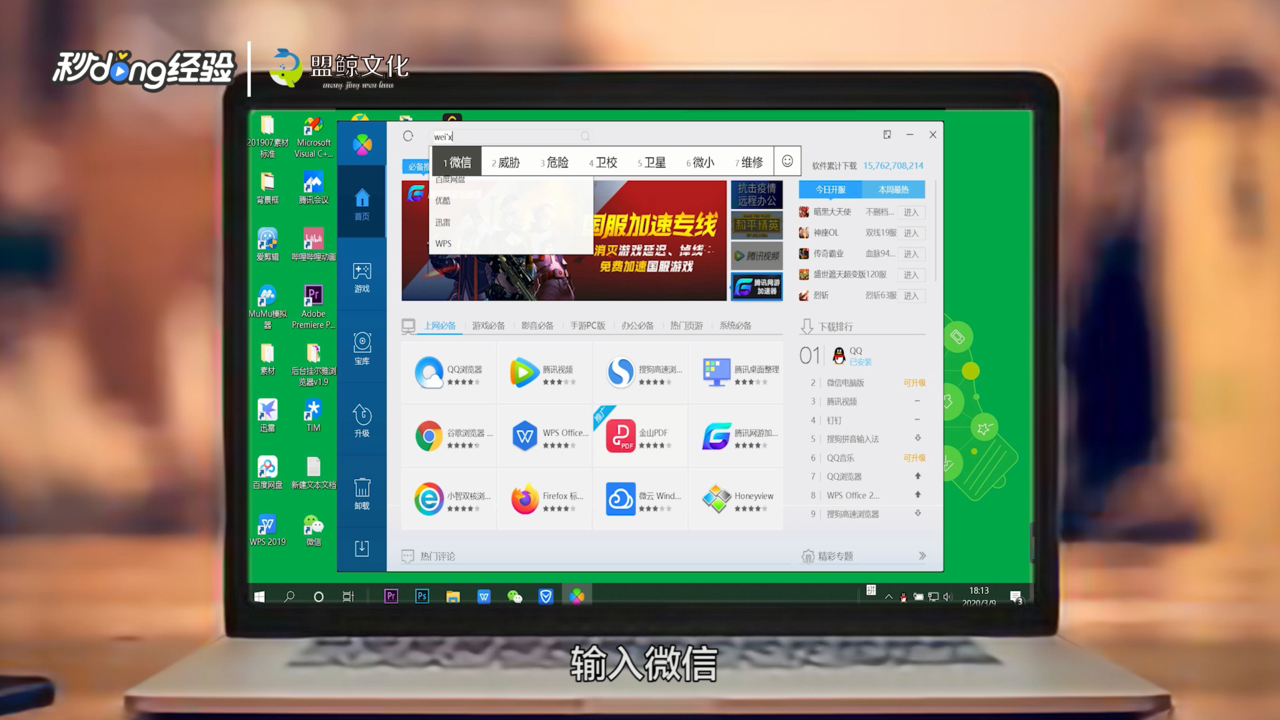Click the Firefox app icon
This screenshot has height=720, width=1280.
[x=524, y=499]
